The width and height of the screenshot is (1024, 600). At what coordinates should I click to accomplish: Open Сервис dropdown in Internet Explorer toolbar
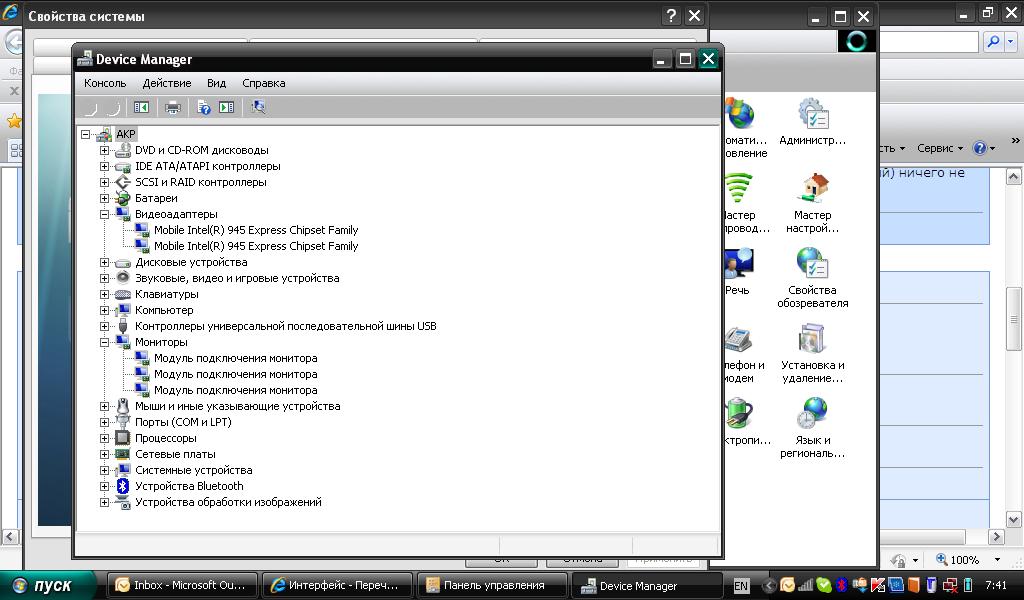click(939, 148)
